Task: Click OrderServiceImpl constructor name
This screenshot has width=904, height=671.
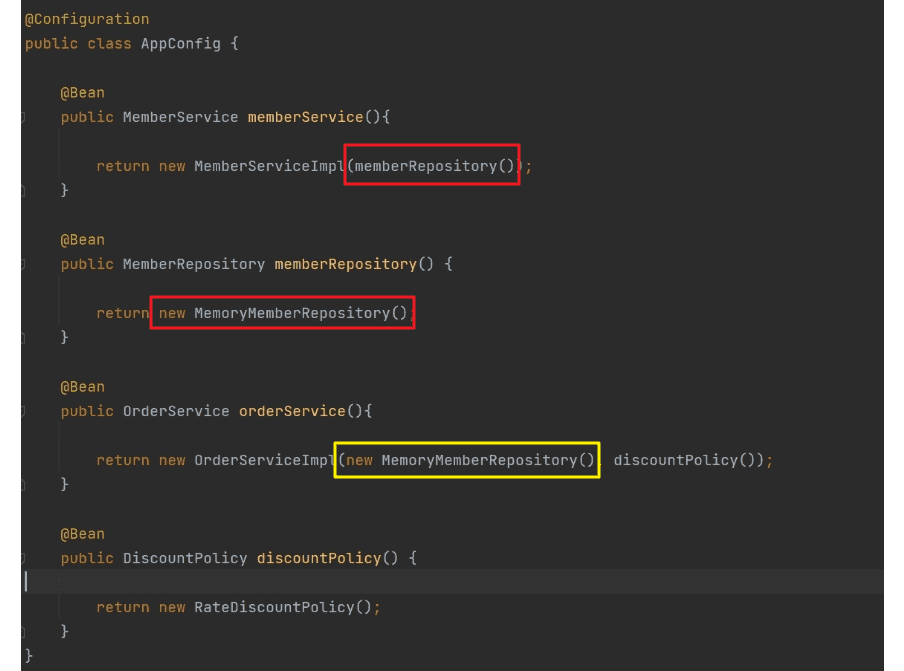Action: coord(265,460)
